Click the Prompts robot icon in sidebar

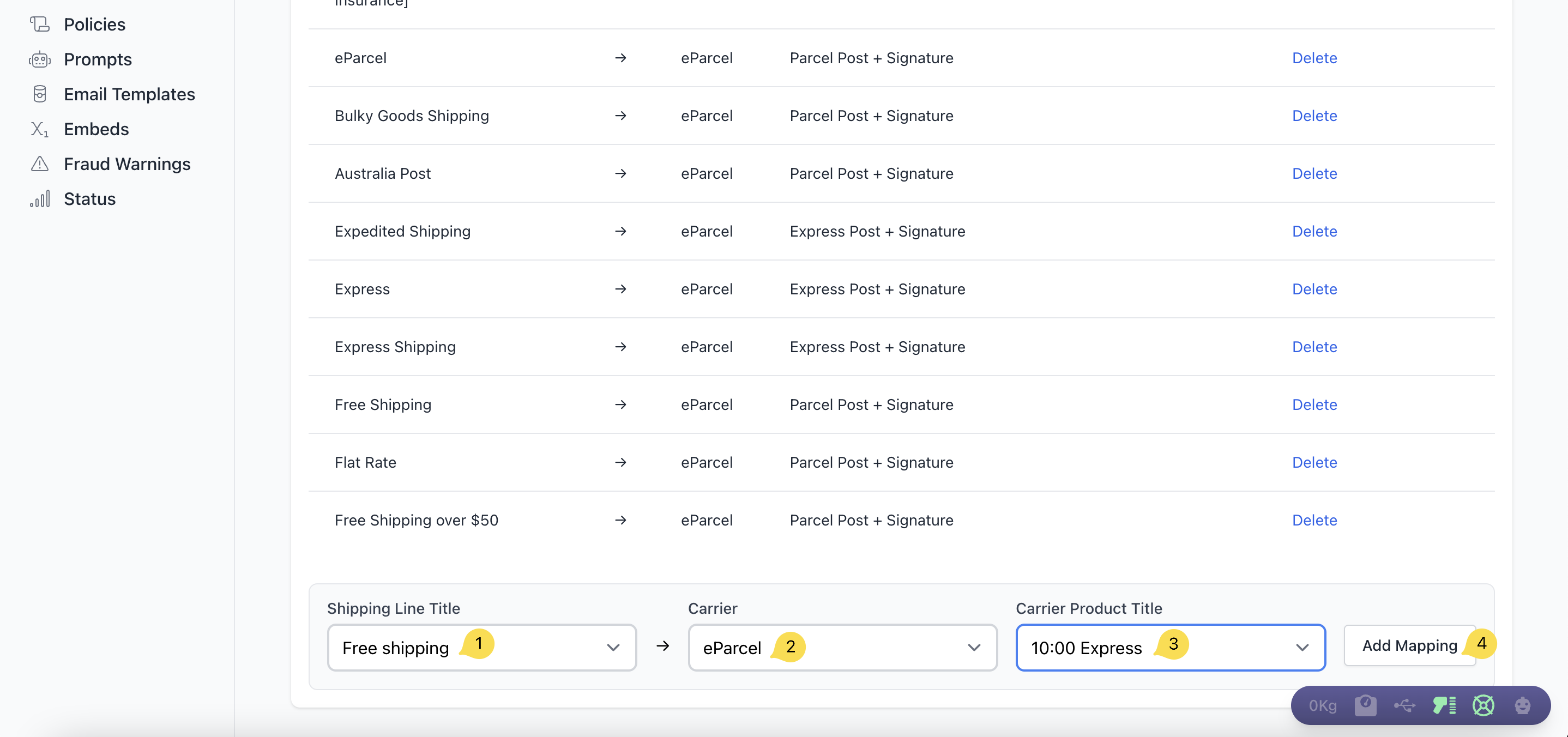(x=40, y=59)
